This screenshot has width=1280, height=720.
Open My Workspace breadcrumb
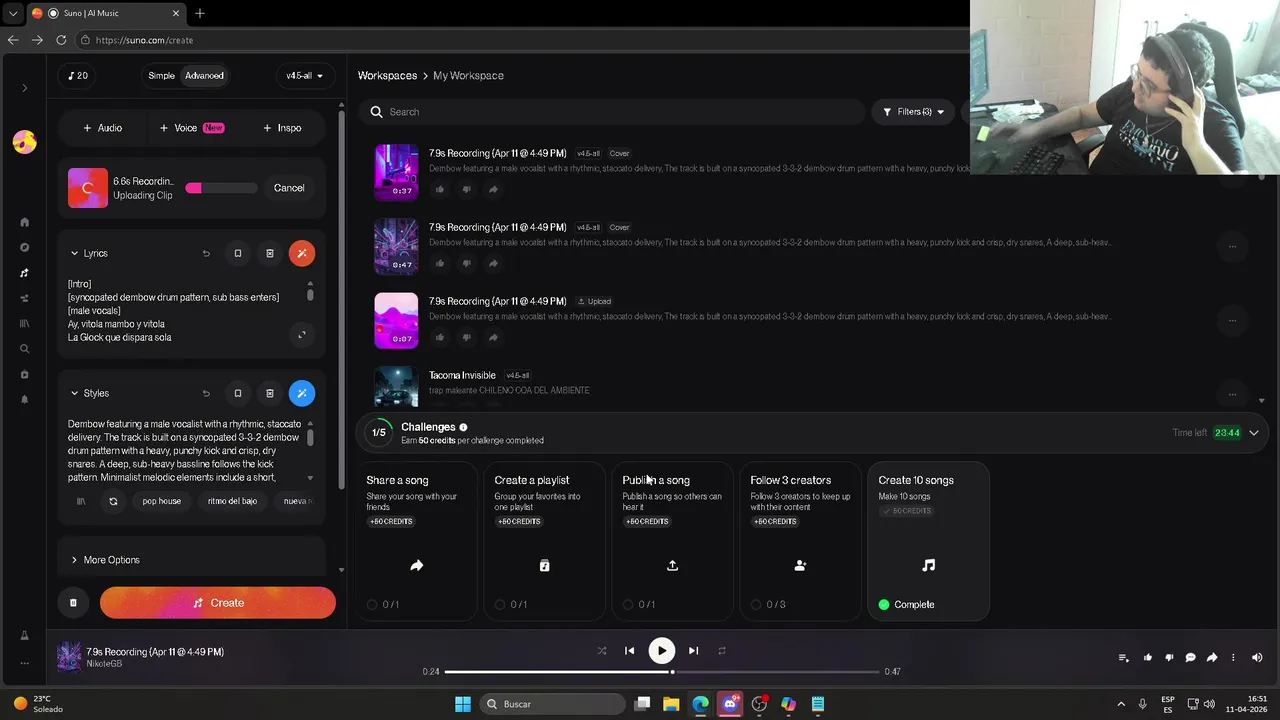click(x=468, y=76)
